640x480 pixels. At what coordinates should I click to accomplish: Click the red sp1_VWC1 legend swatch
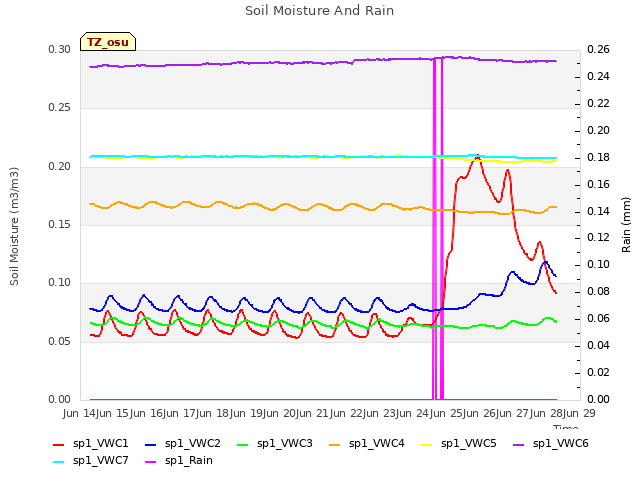point(59,445)
